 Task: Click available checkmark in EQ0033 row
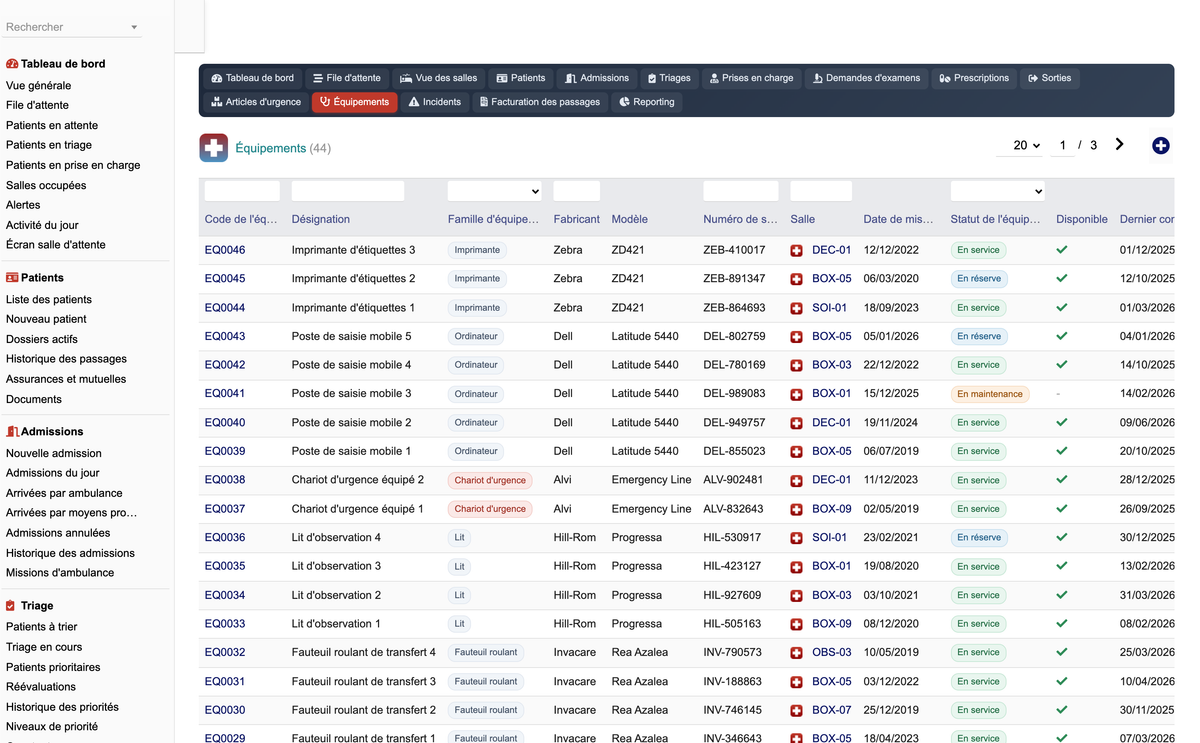(x=1062, y=624)
